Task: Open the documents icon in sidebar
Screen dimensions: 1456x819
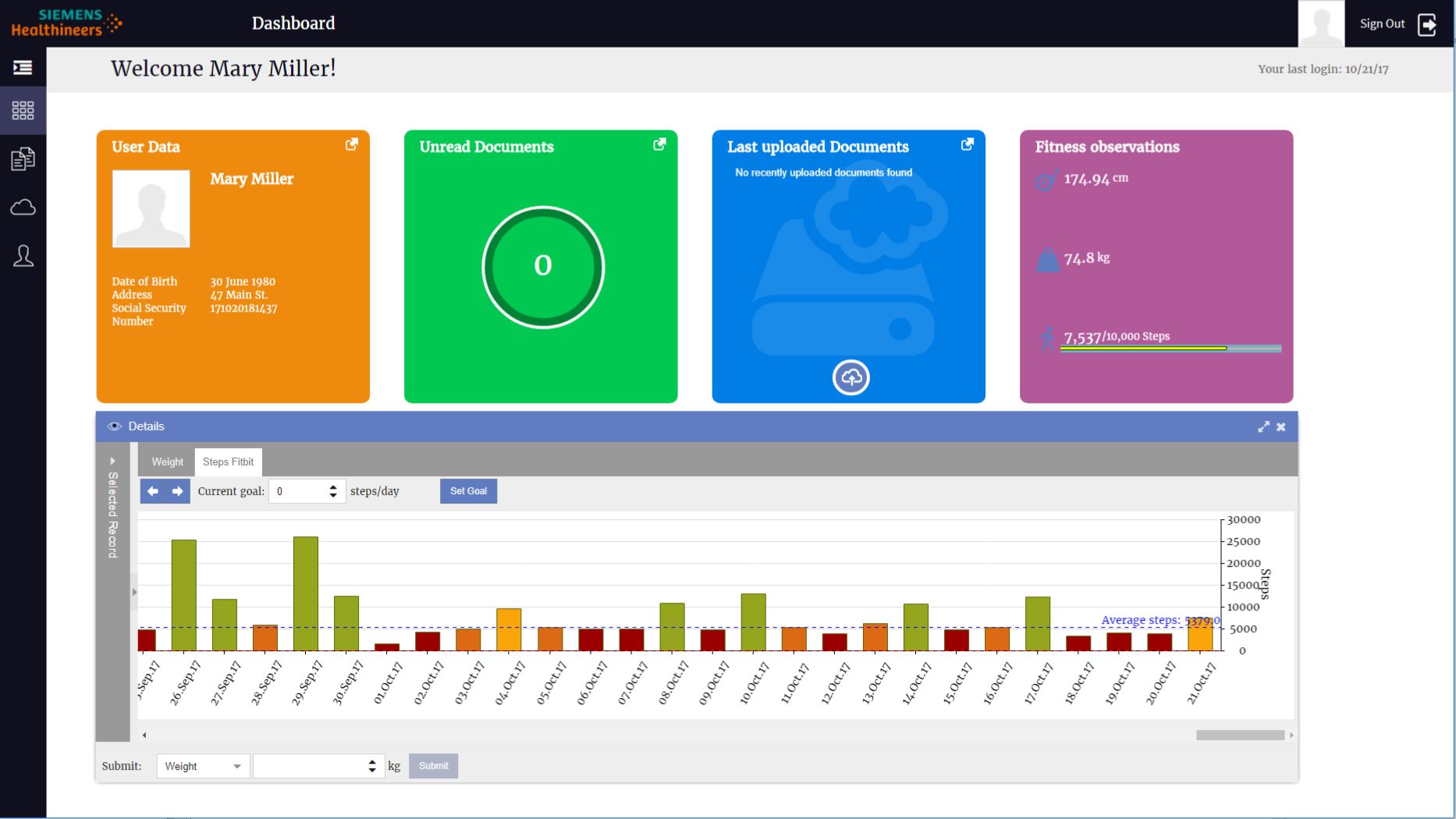Action: [23, 159]
